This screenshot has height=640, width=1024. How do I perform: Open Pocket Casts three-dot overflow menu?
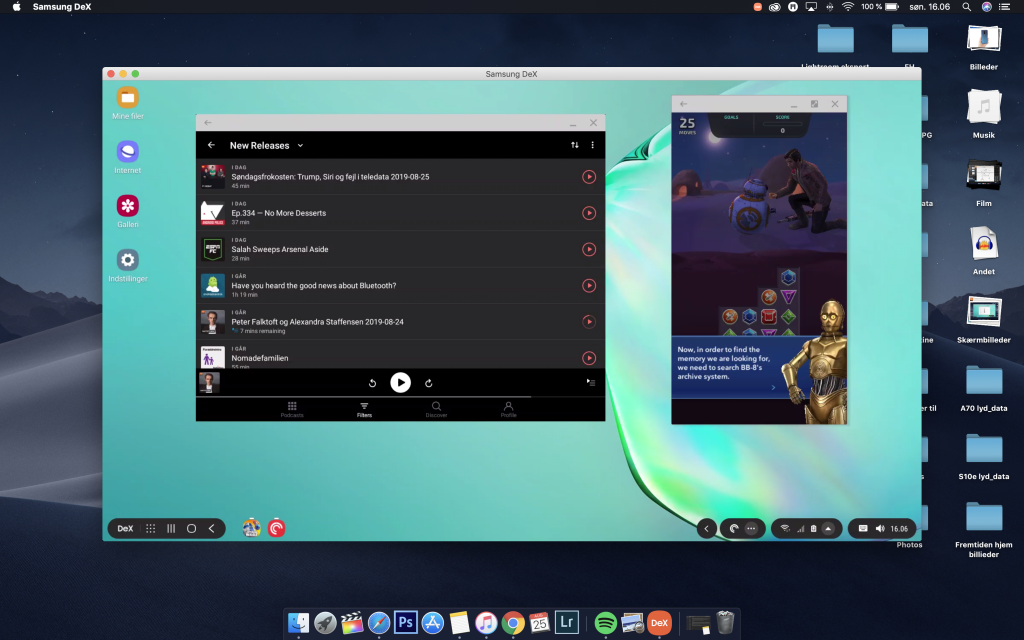pos(592,145)
